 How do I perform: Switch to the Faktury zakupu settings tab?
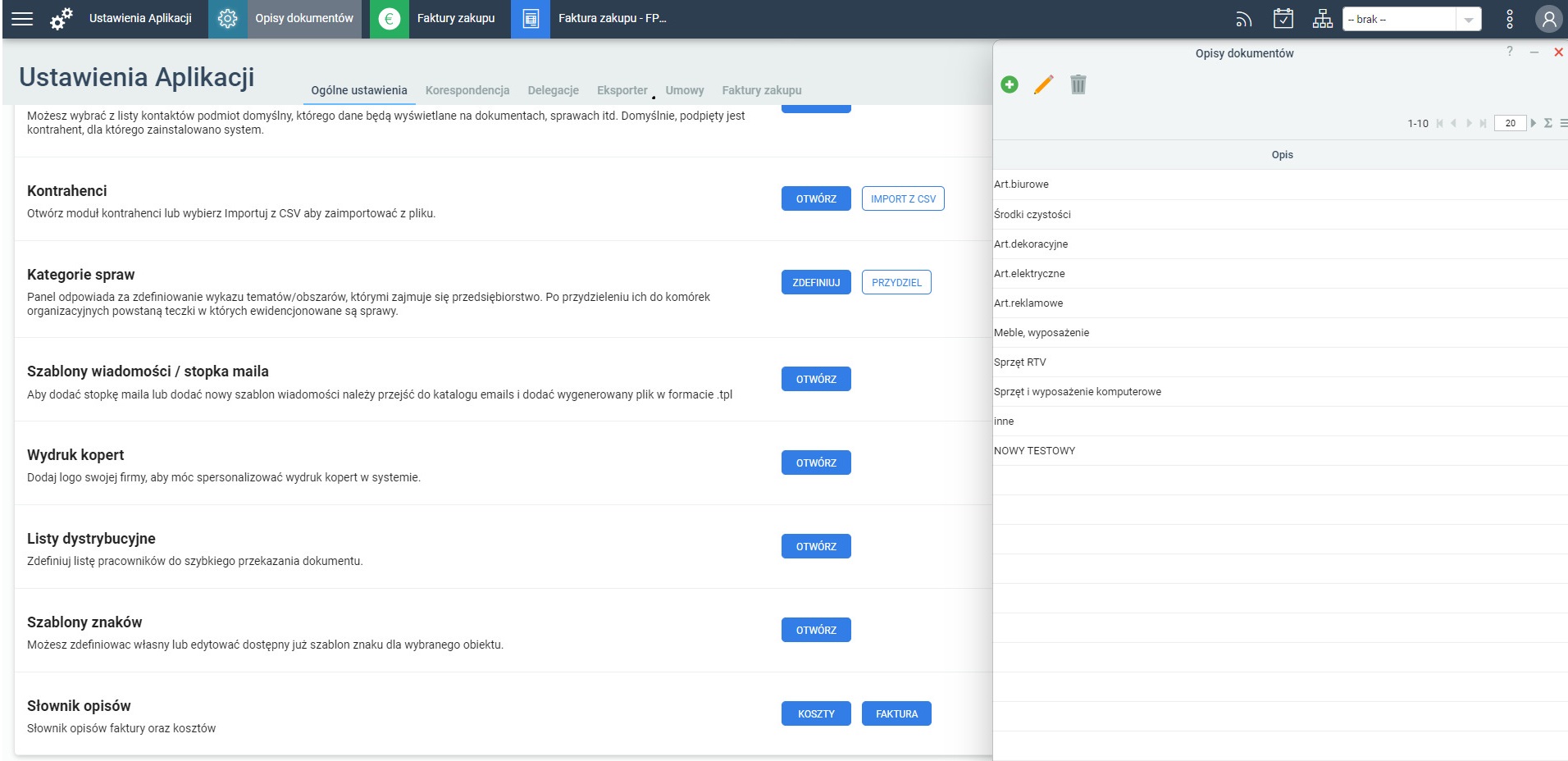pyautogui.click(x=762, y=90)
